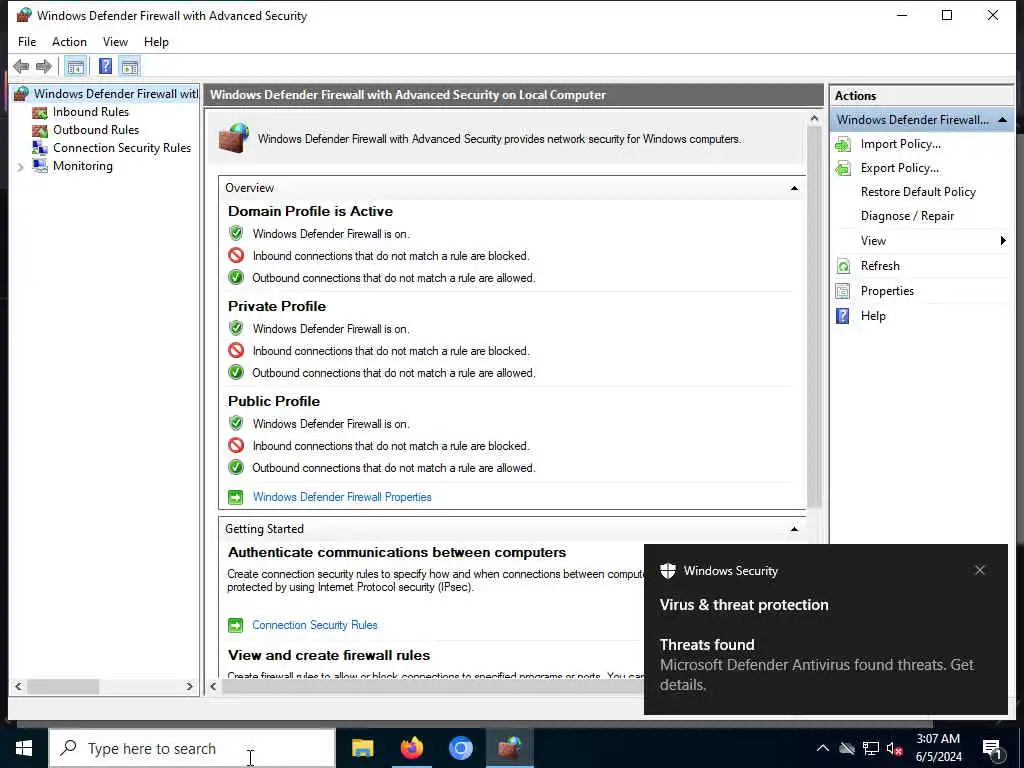Click the Public Profile outbound allowed check icon
The width and height of the screenshot is (1024, 768).
click(x=236, y=468)
